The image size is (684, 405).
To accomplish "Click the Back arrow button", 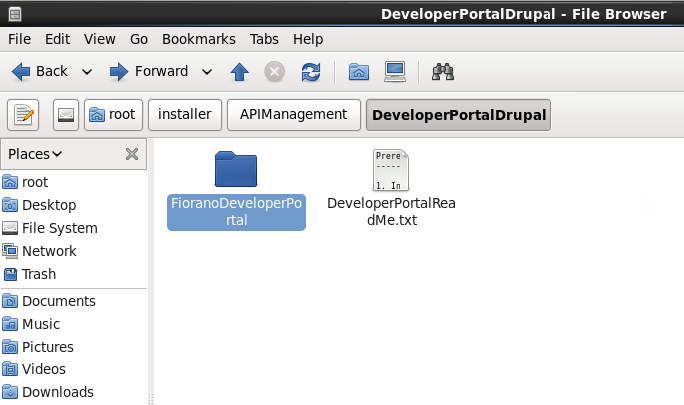I will point(40,72).
